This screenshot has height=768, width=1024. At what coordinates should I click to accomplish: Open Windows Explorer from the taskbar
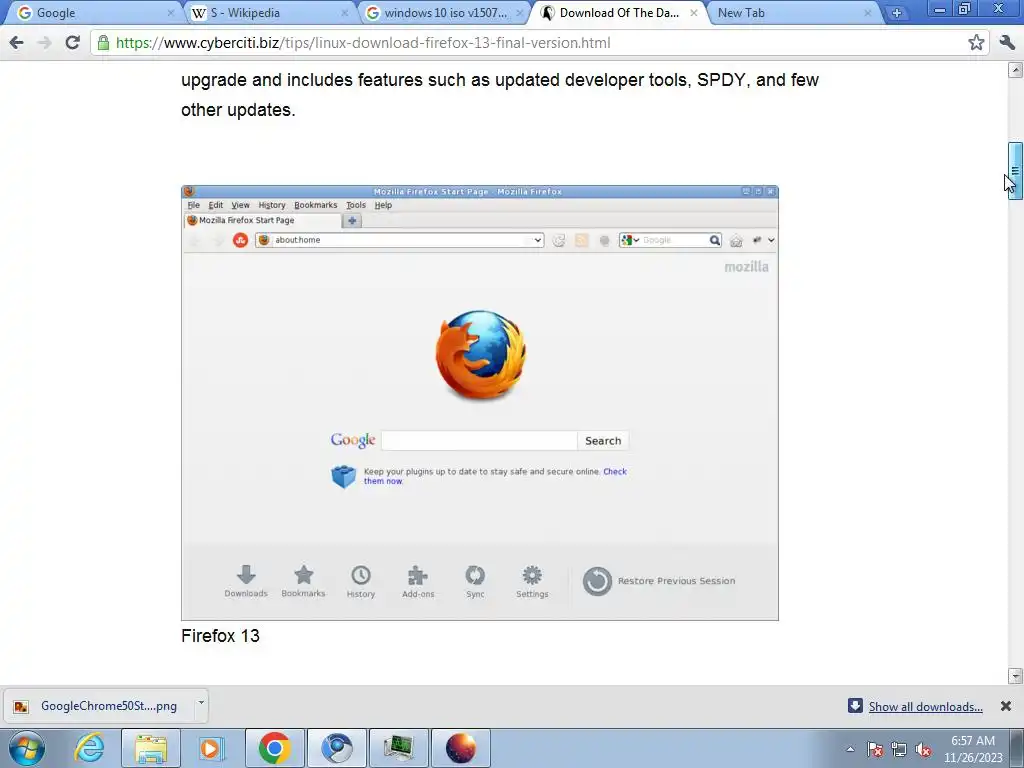[151, 748]
